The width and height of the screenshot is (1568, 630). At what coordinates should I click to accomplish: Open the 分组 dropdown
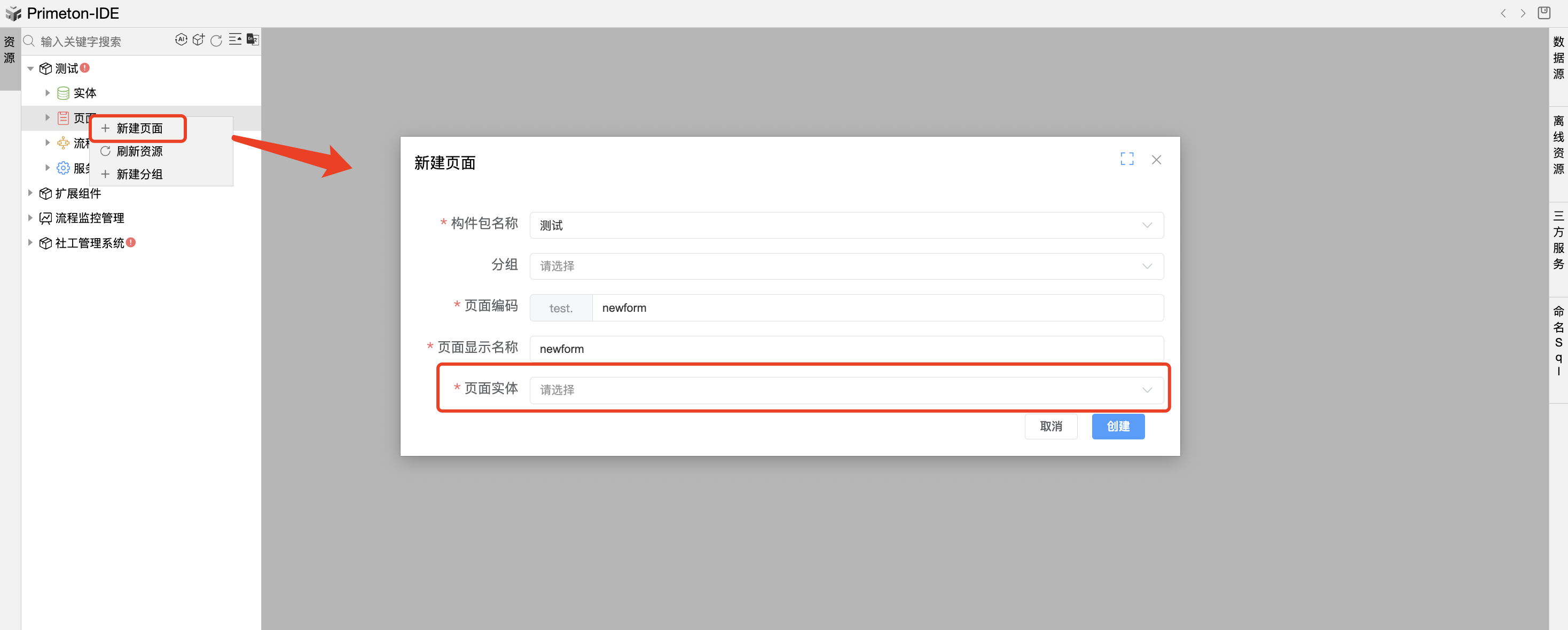pos(846,266)
